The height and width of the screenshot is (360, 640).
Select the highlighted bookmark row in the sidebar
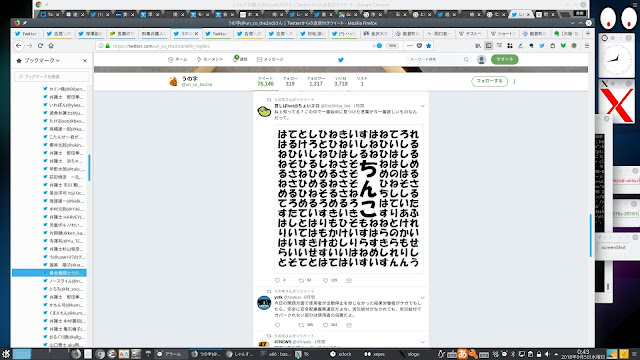[x=49, y=273]
